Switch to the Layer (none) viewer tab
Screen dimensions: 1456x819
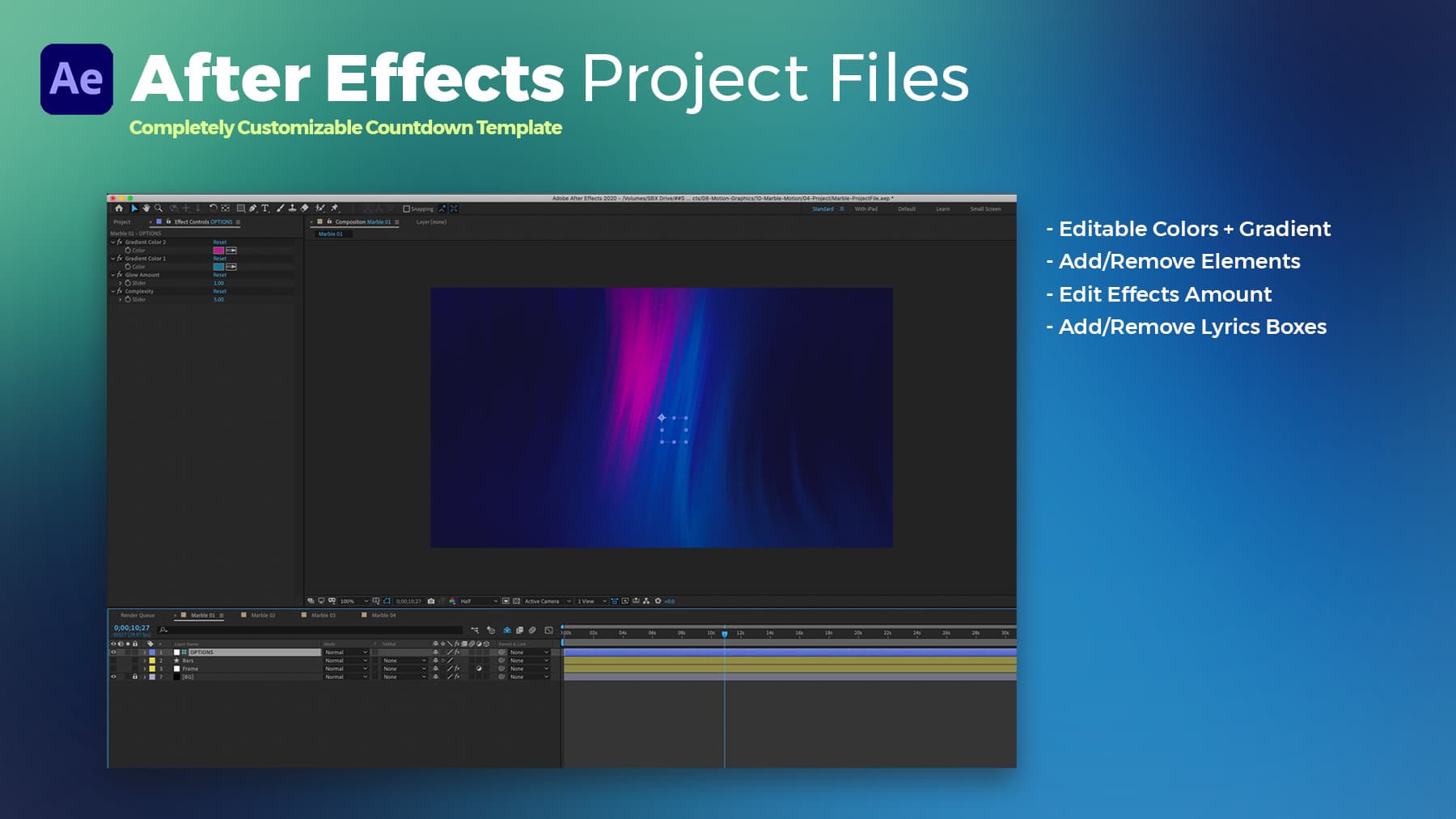click(431, 222)
